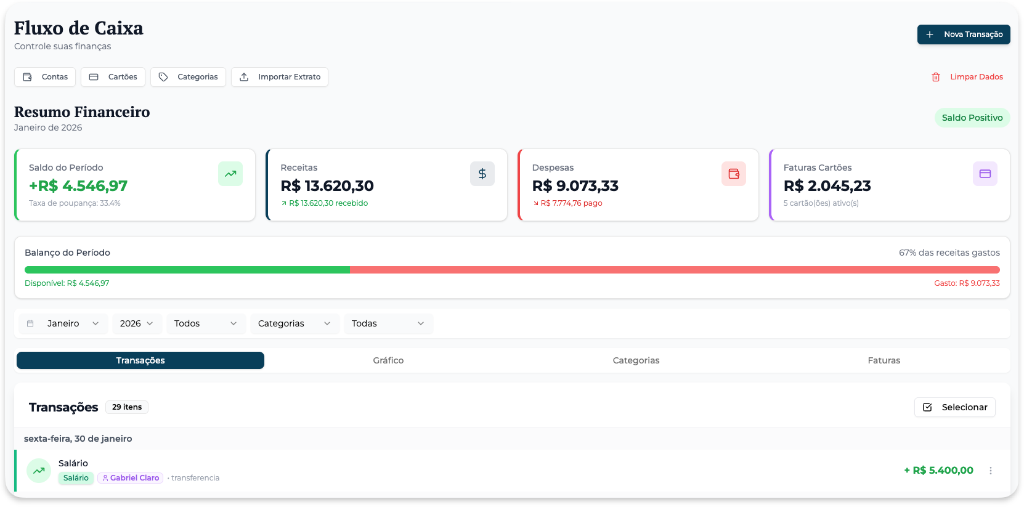Click the 5 cartão(ões) ativo(s) text
This screenshot has width=1024, height=507.
coord(822,203)
